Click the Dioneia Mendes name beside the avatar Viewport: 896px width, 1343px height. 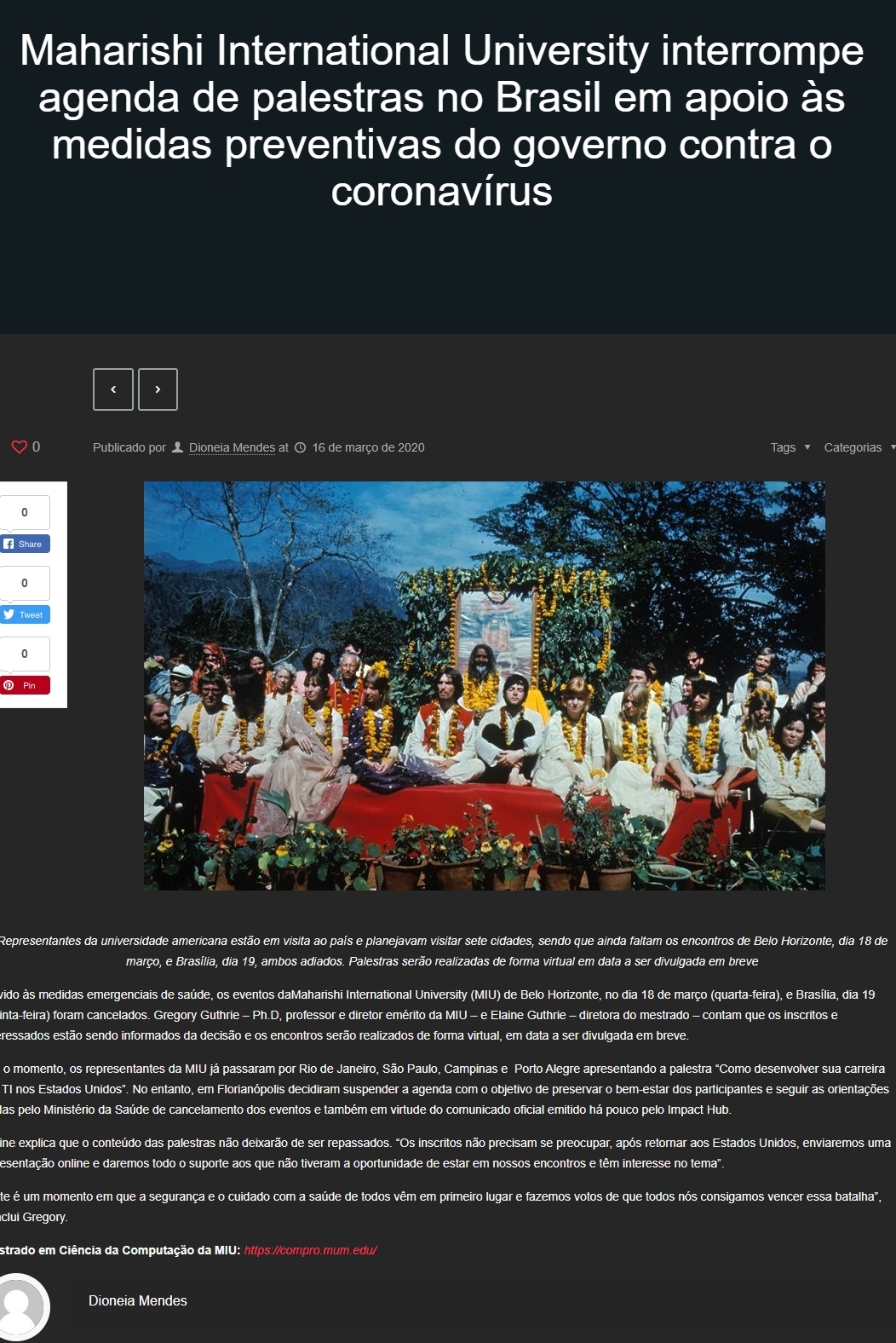(x=138, y=1300)
